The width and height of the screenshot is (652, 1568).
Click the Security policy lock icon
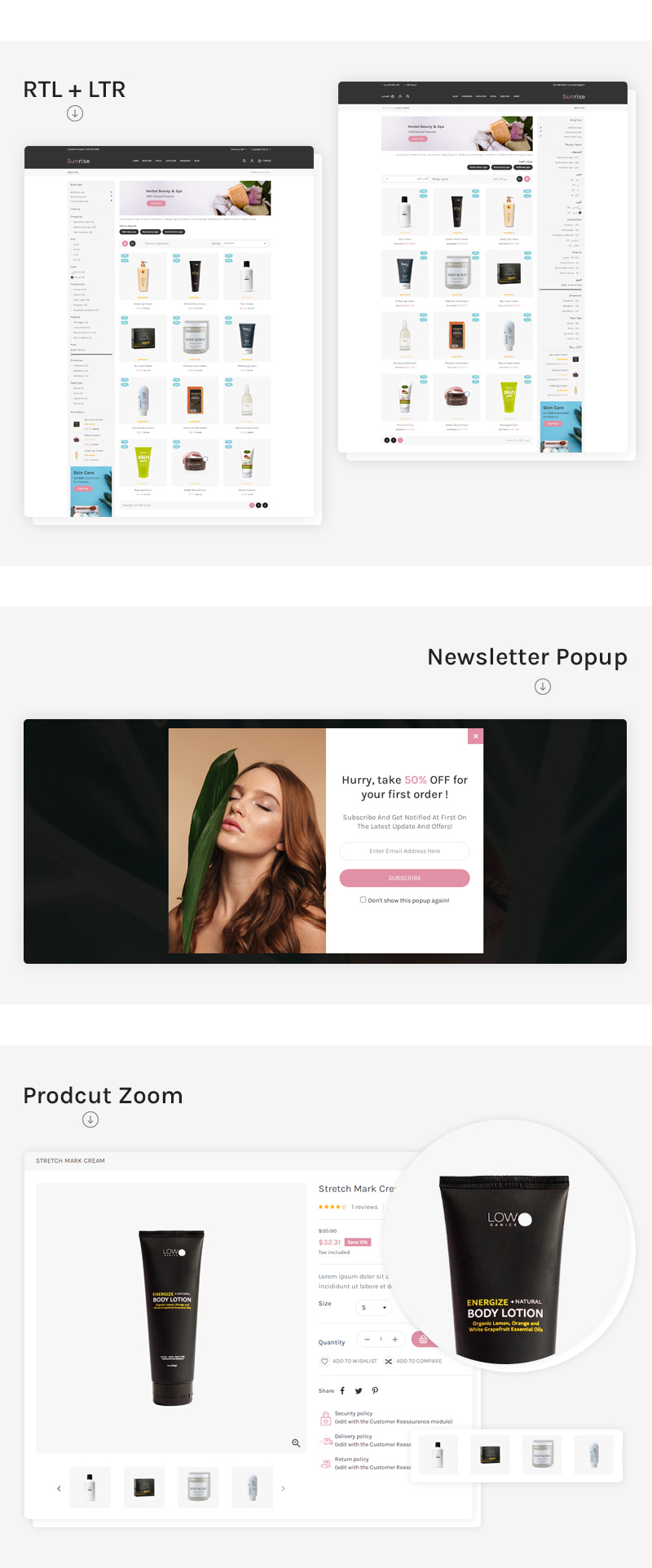[325, 1417]
